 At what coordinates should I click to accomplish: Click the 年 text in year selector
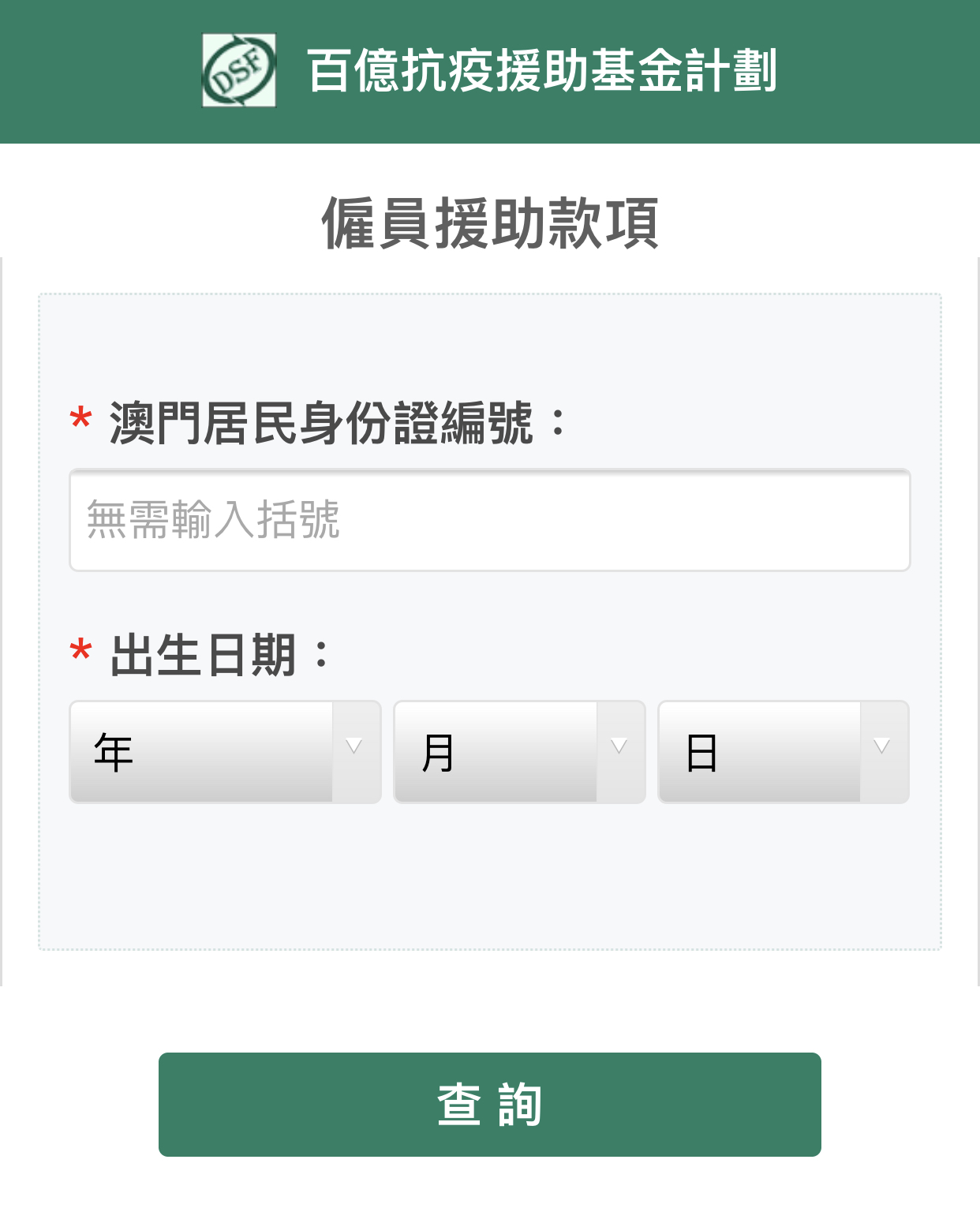[x=114, y=753]
